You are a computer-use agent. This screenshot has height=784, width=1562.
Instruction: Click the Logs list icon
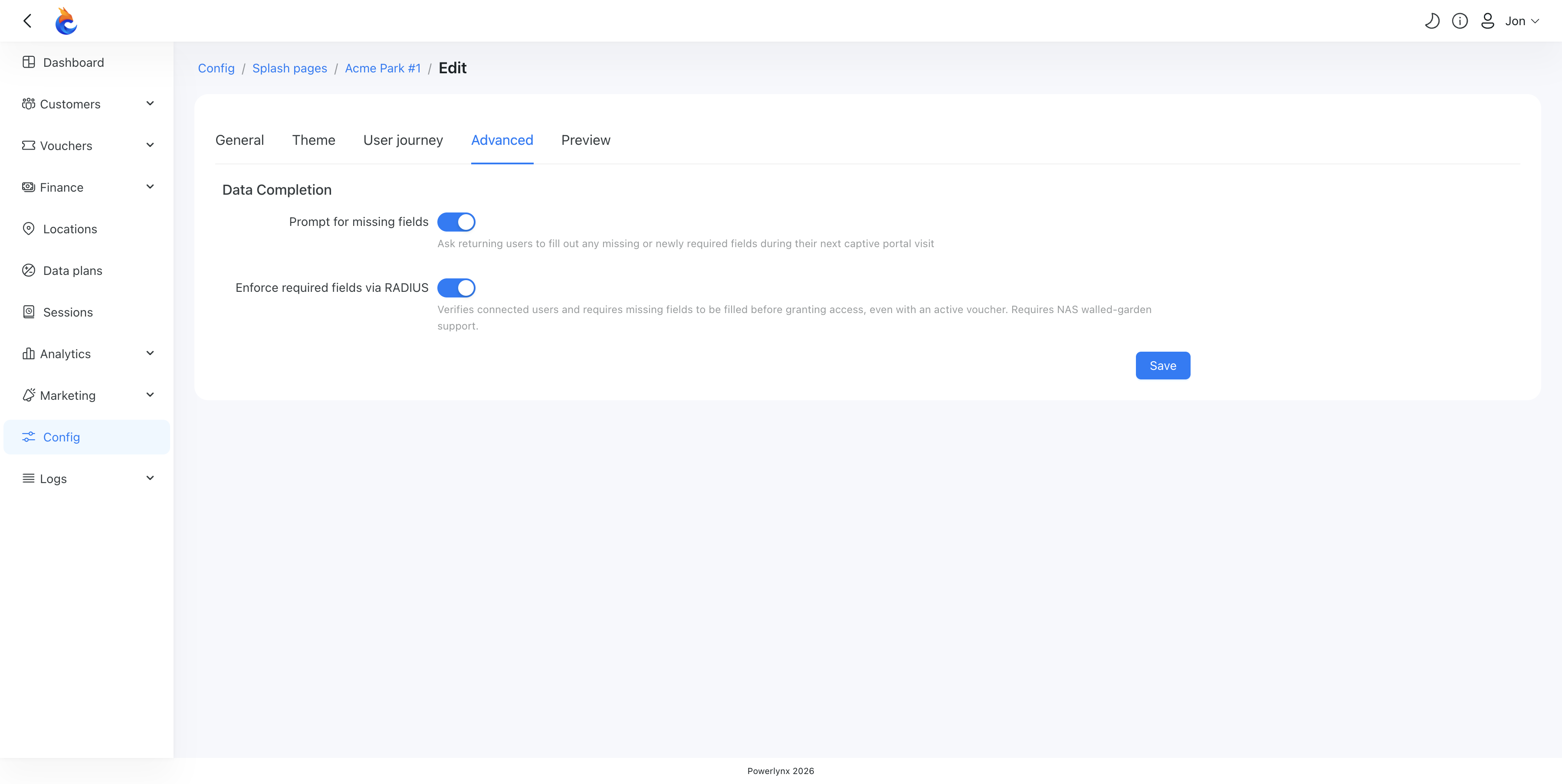(x=29, y=479)
